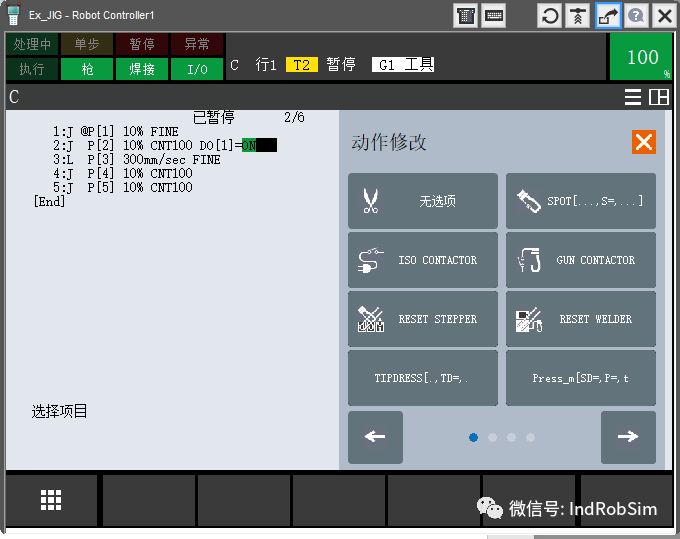Click the 暂停 status indicator in status grid
Image resolution: width=680 pixels, height=539 pixels.
coord(142,44)
